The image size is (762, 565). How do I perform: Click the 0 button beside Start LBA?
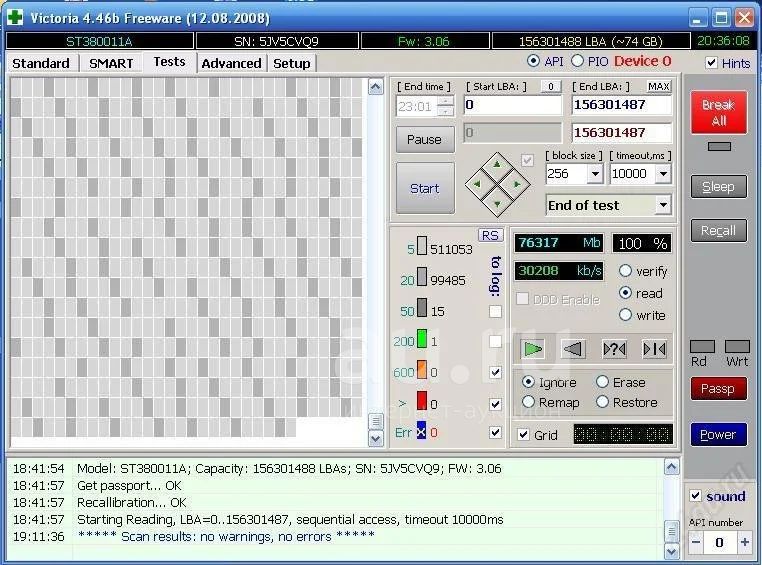tap(551, 86)
